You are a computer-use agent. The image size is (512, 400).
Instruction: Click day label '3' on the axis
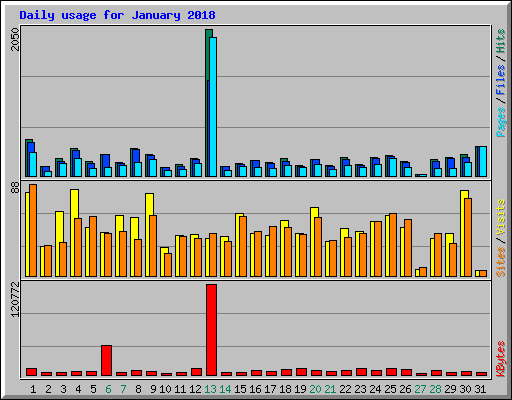coord(63,389)
